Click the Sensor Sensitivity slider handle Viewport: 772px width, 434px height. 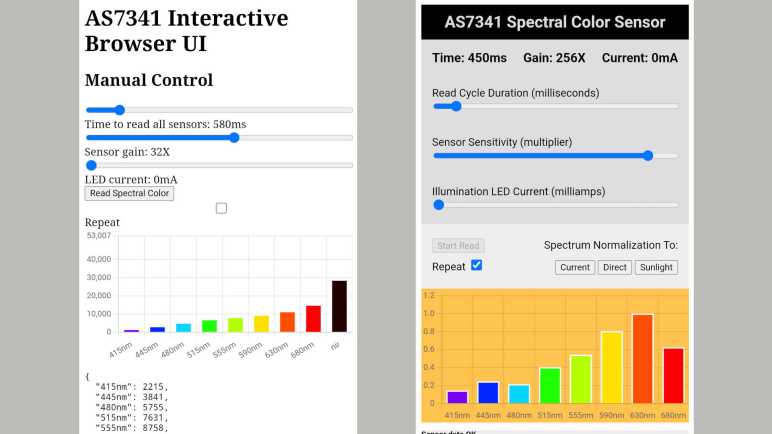tap(648, 155)
